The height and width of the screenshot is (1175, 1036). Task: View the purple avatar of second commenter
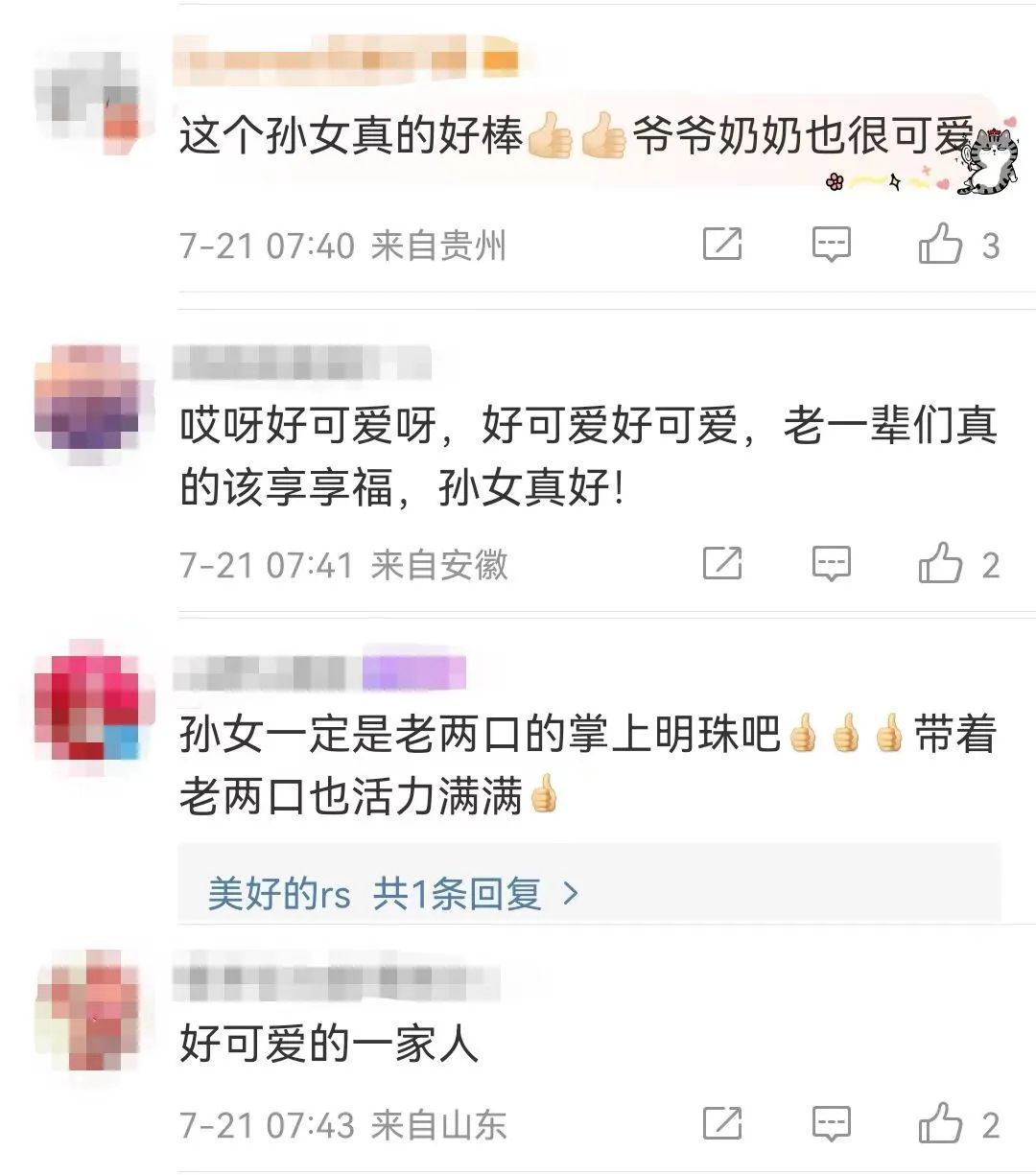pyautogui.click(x=87, y=403)
